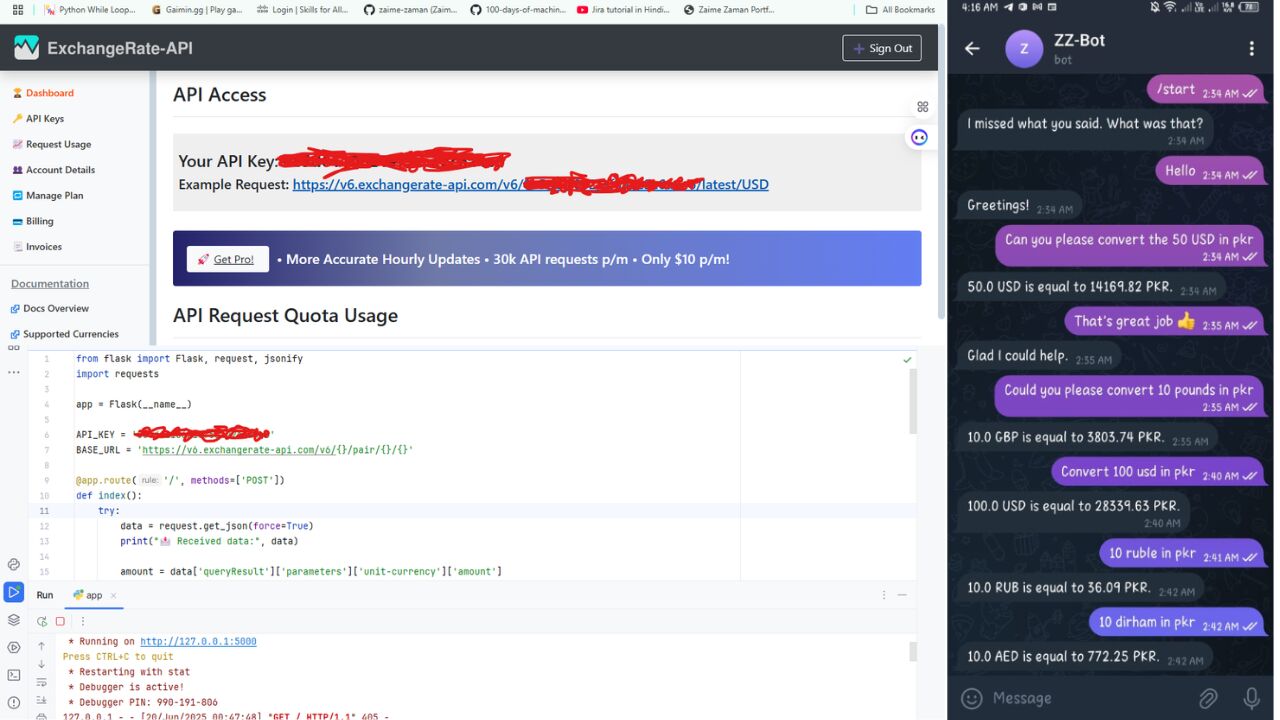Hide the Run tool window
This screenshot has height=720, width=1280.
(902, 595)
